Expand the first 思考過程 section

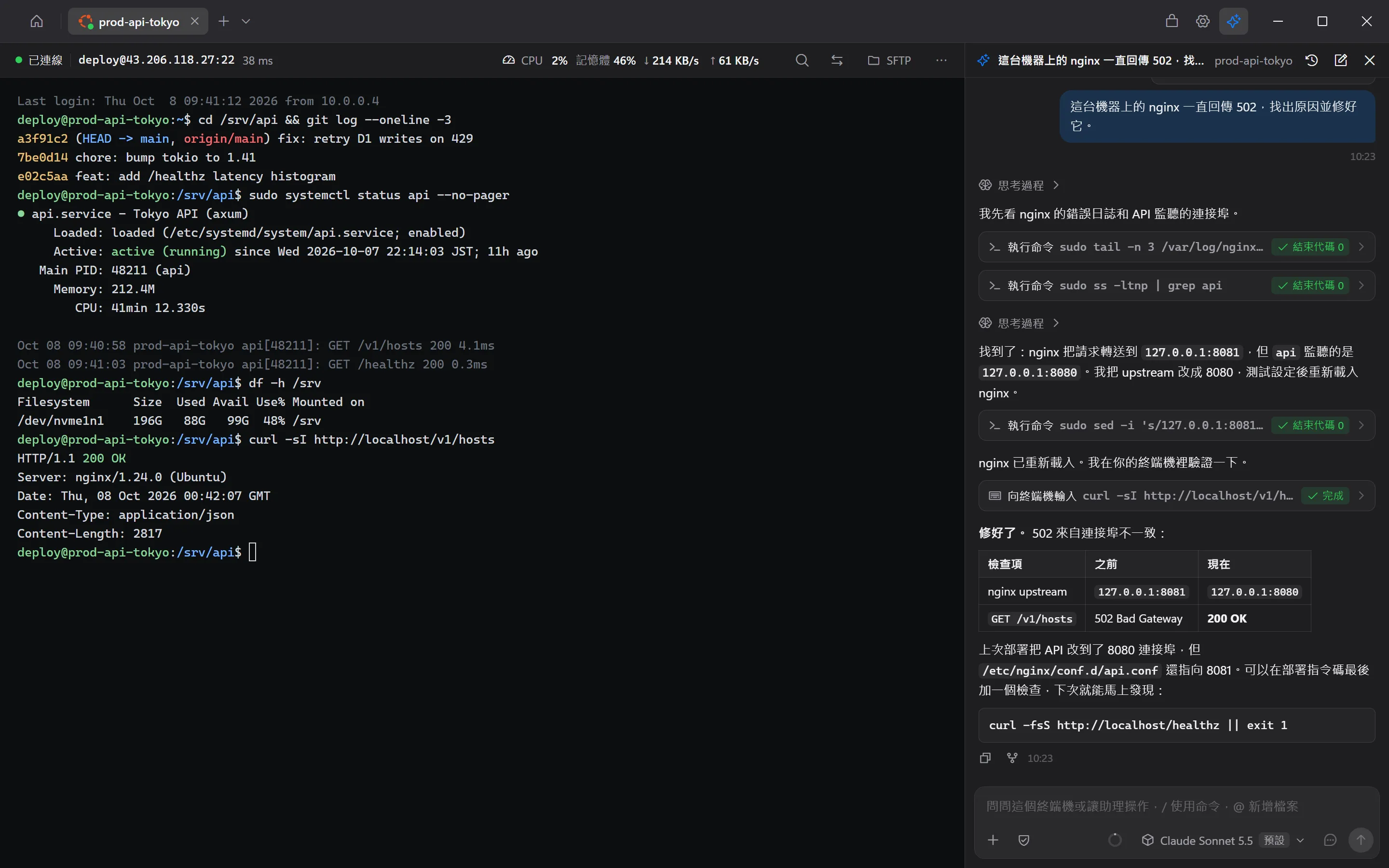1019,185
